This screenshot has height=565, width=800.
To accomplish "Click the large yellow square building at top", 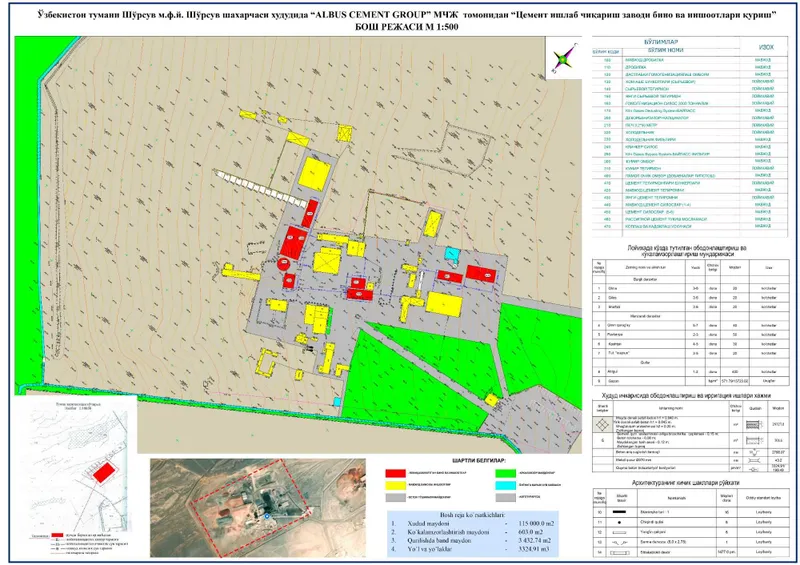I will coord(314,174).
